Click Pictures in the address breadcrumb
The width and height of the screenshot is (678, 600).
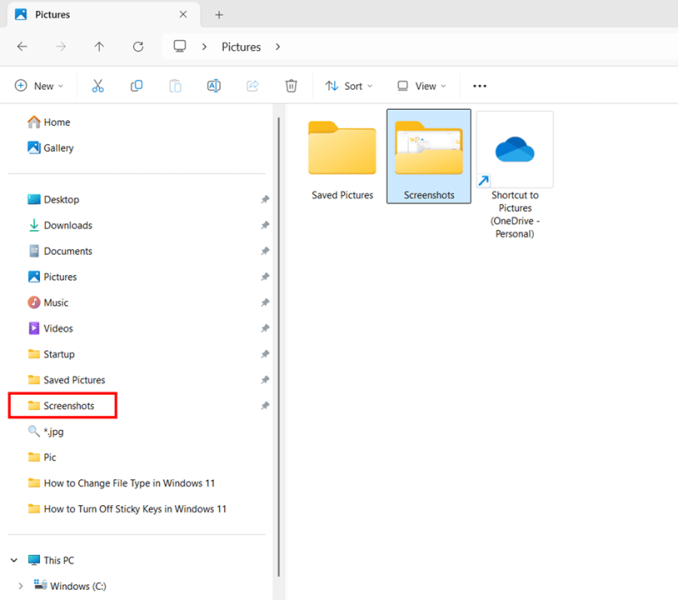241,47
